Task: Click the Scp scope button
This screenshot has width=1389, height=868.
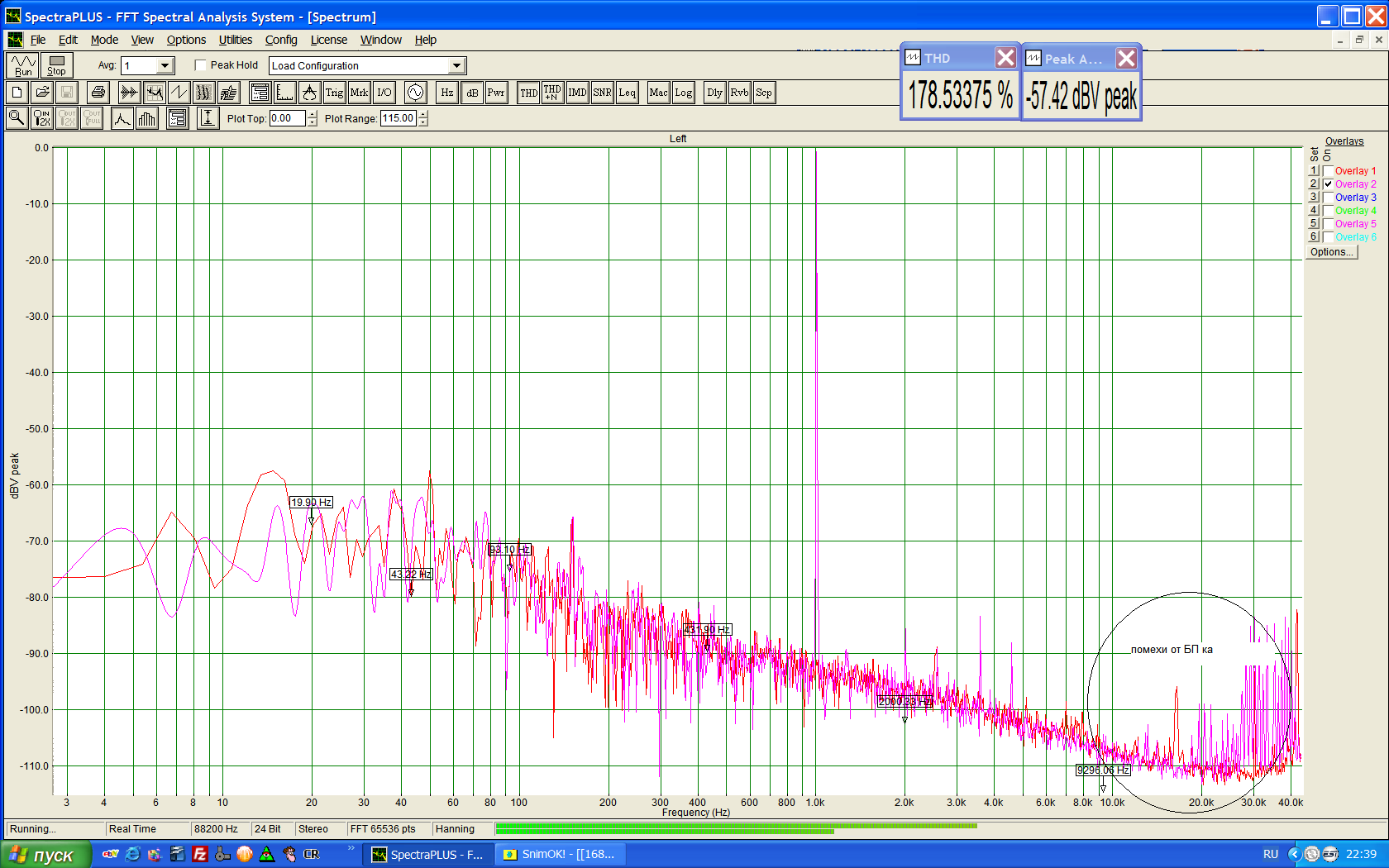Action: [x=764, y=93]
